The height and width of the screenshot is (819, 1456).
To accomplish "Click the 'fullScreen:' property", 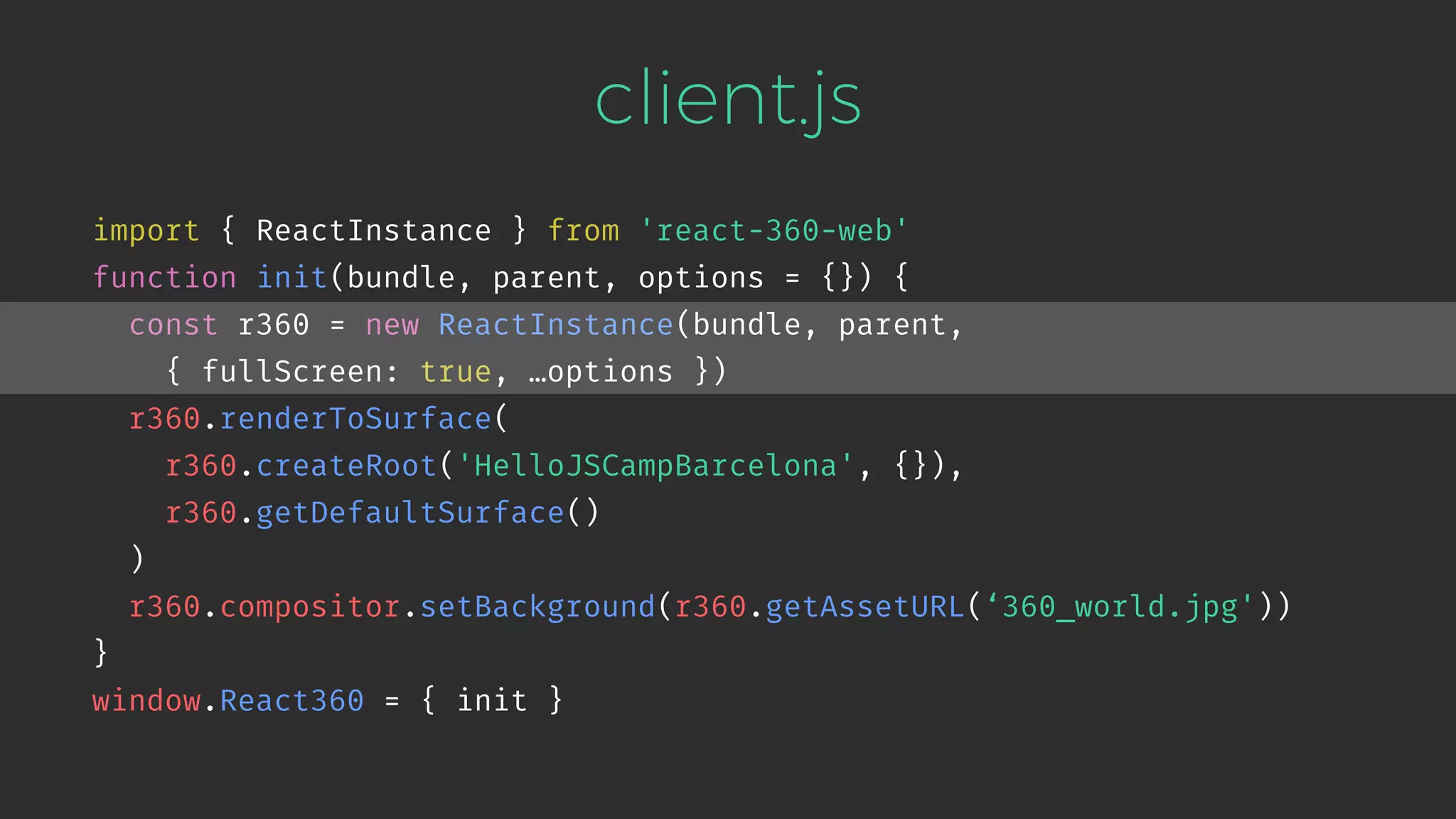I will click(301, 372).
